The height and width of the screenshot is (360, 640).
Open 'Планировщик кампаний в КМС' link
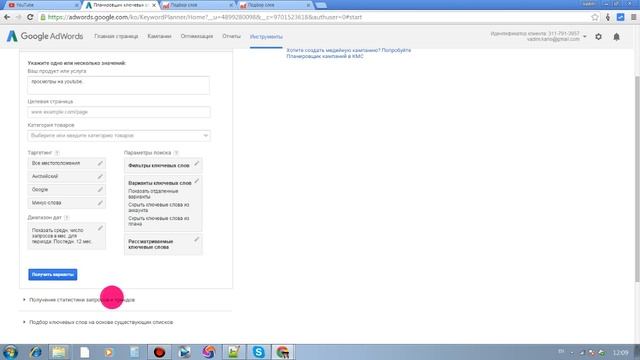click(x=325, y=56)
